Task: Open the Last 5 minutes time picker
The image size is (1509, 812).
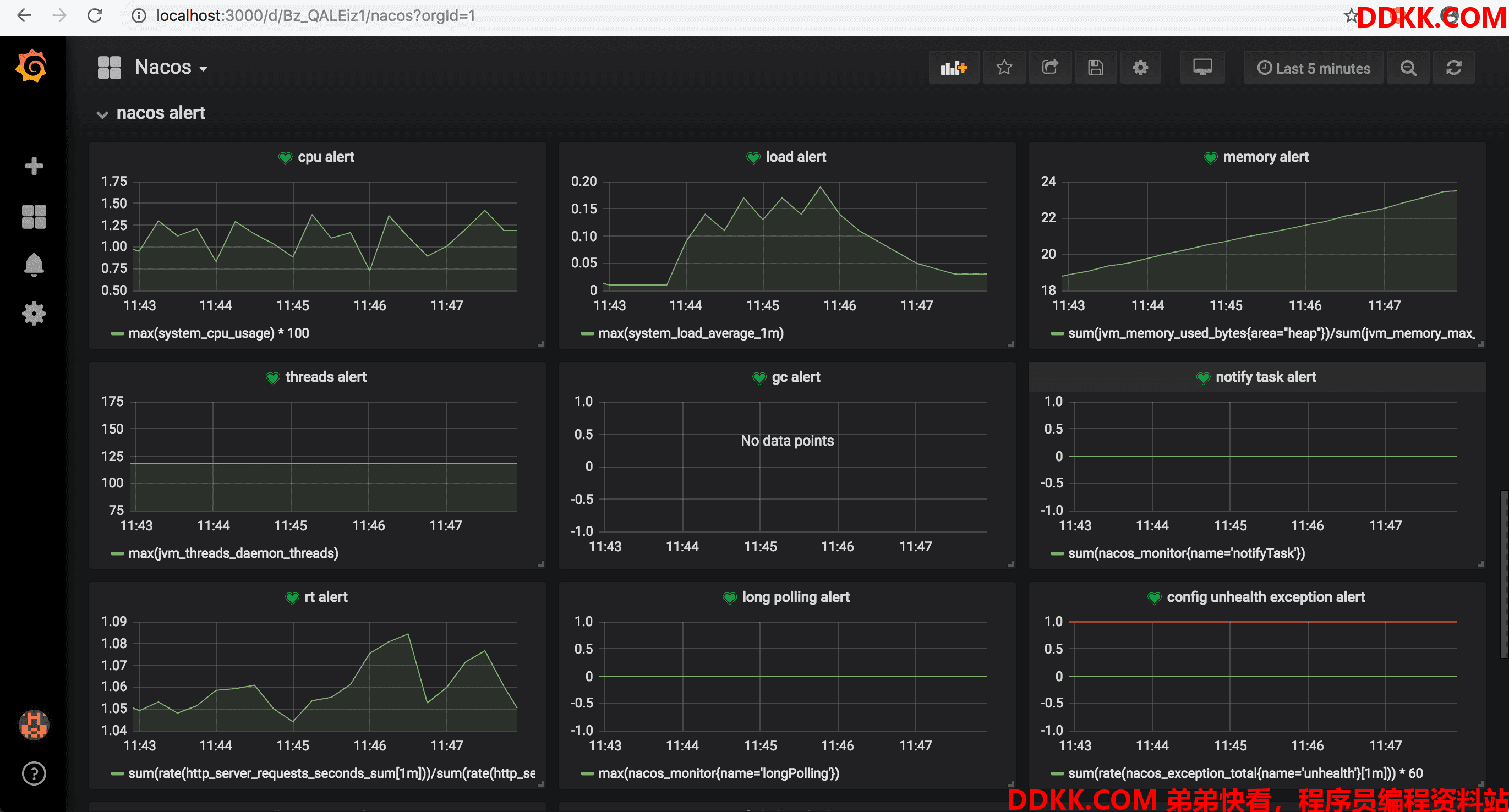Action: tap(1313, 68)
